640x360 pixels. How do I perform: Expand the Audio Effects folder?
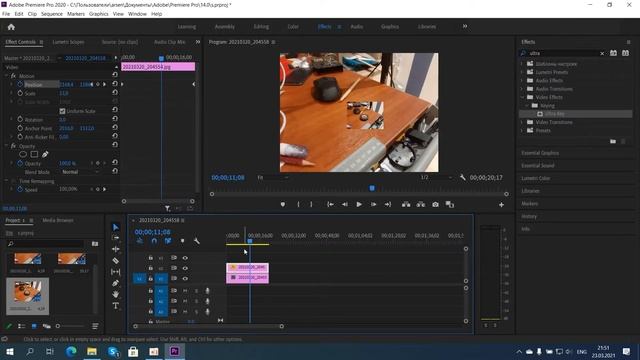[522, 80]
